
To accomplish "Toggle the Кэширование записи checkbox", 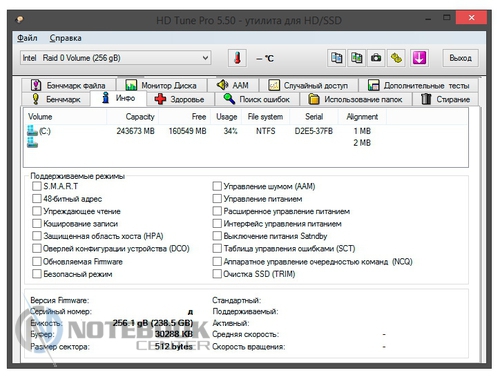I will (37, 223).
